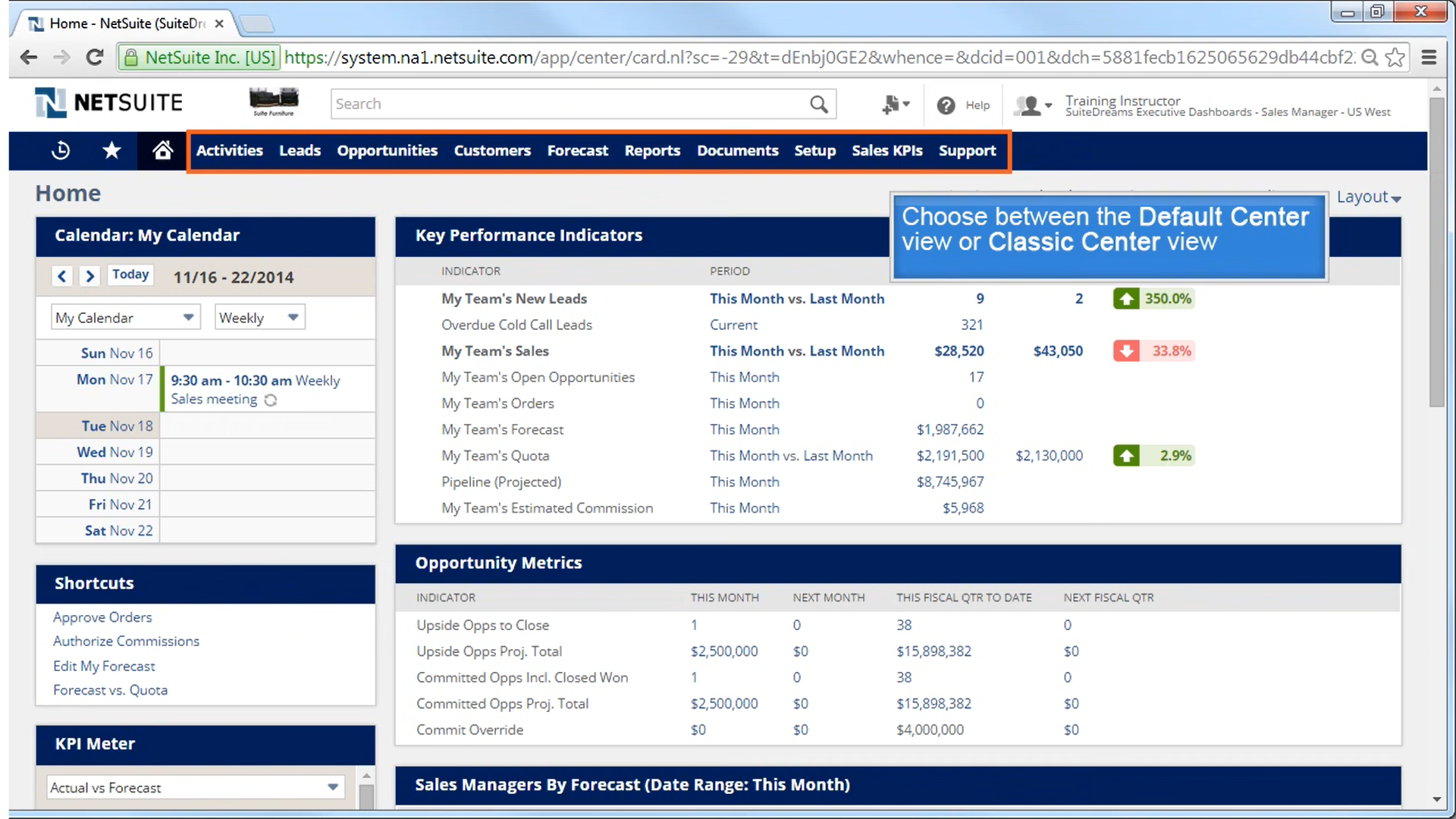Open the Opportunities menu
1456x819 pixels.
388,151
